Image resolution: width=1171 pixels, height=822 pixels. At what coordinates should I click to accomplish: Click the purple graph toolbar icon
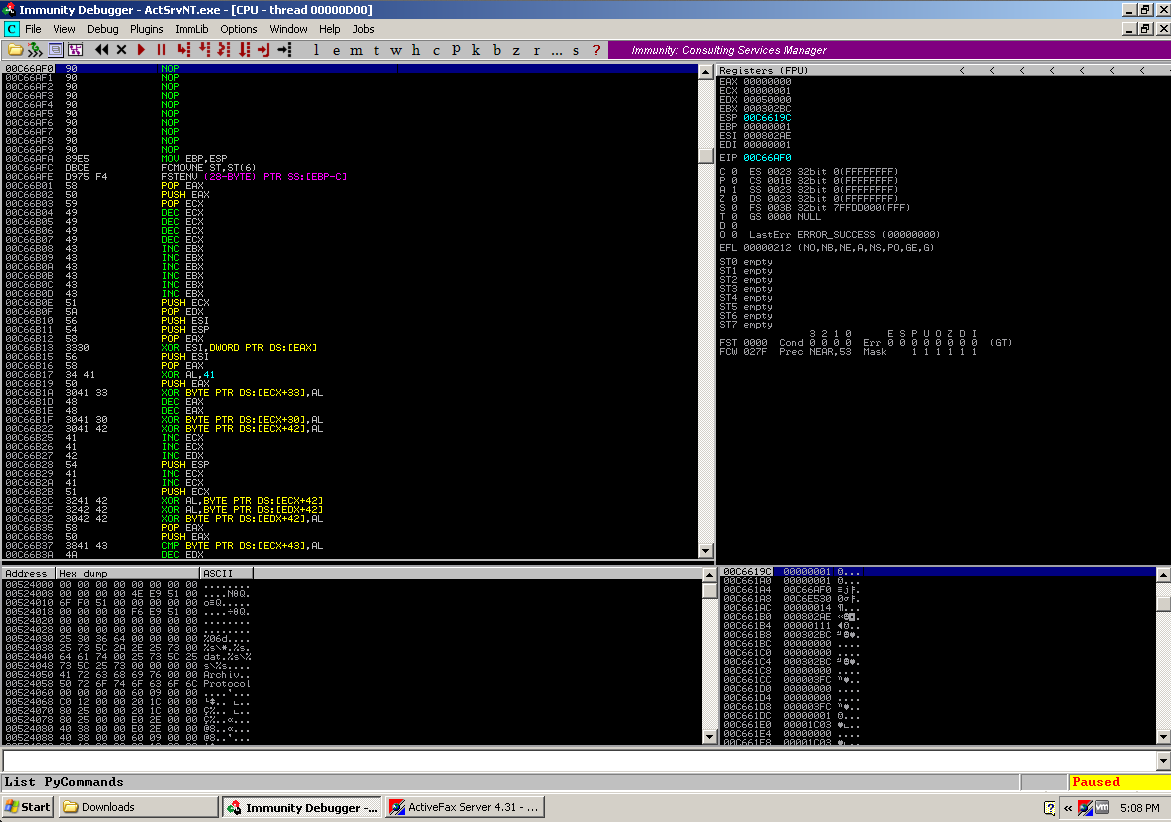click(x=75, y=50)
